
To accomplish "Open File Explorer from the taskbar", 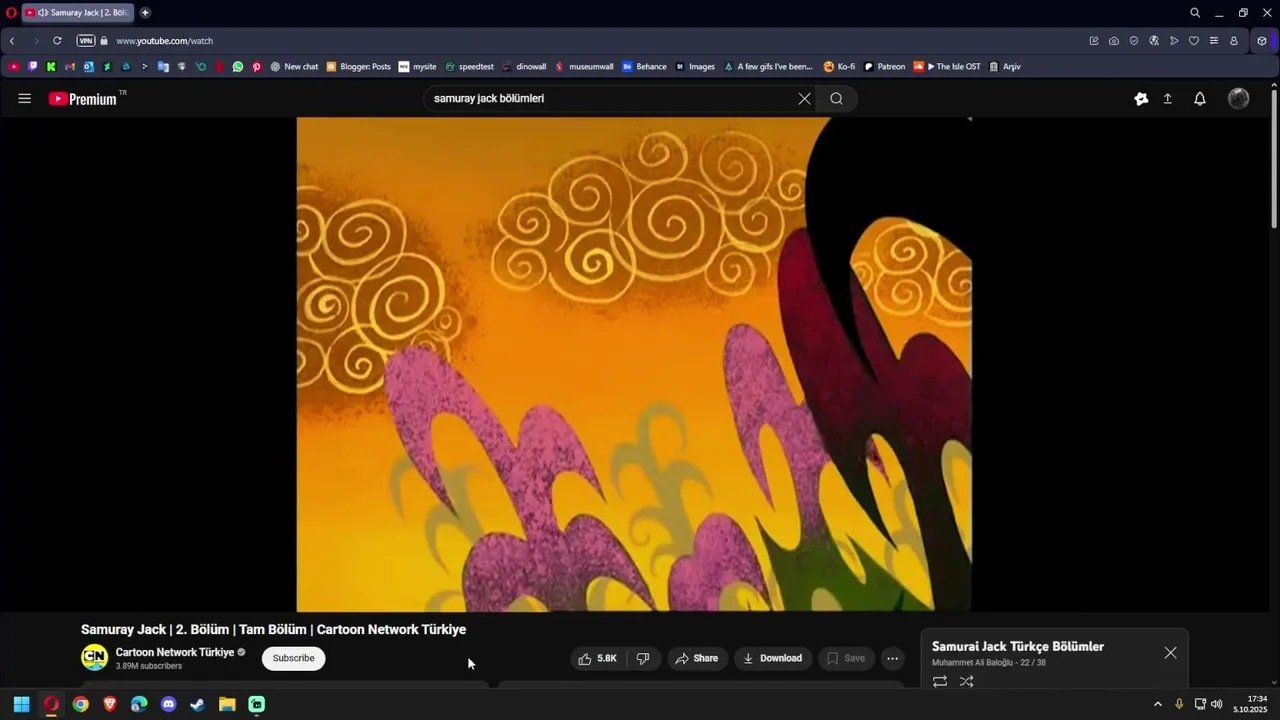I will tap(227, 704).
